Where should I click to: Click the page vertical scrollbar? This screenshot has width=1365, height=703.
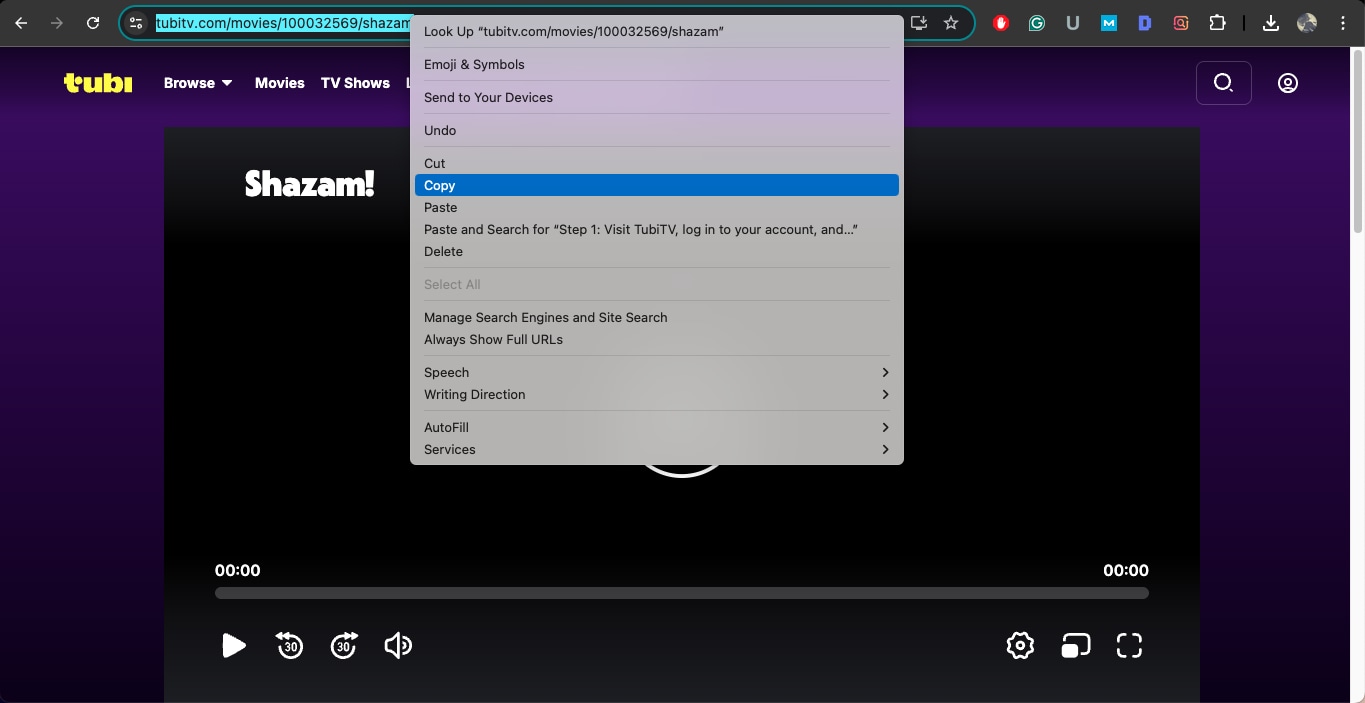click(1358, 142)
